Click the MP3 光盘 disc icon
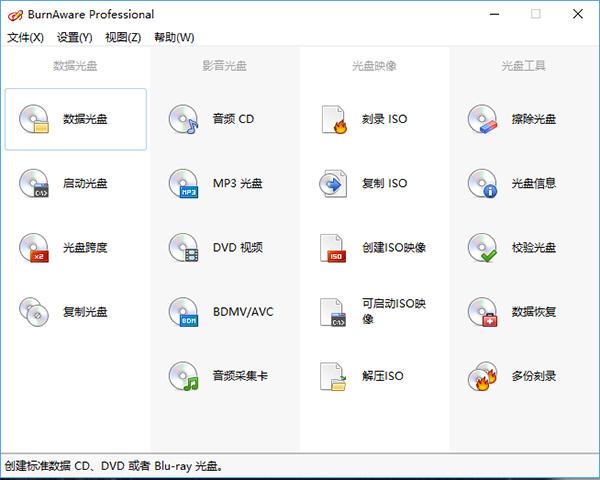Screen dimensions: 600x480 [x=184, y=183]
